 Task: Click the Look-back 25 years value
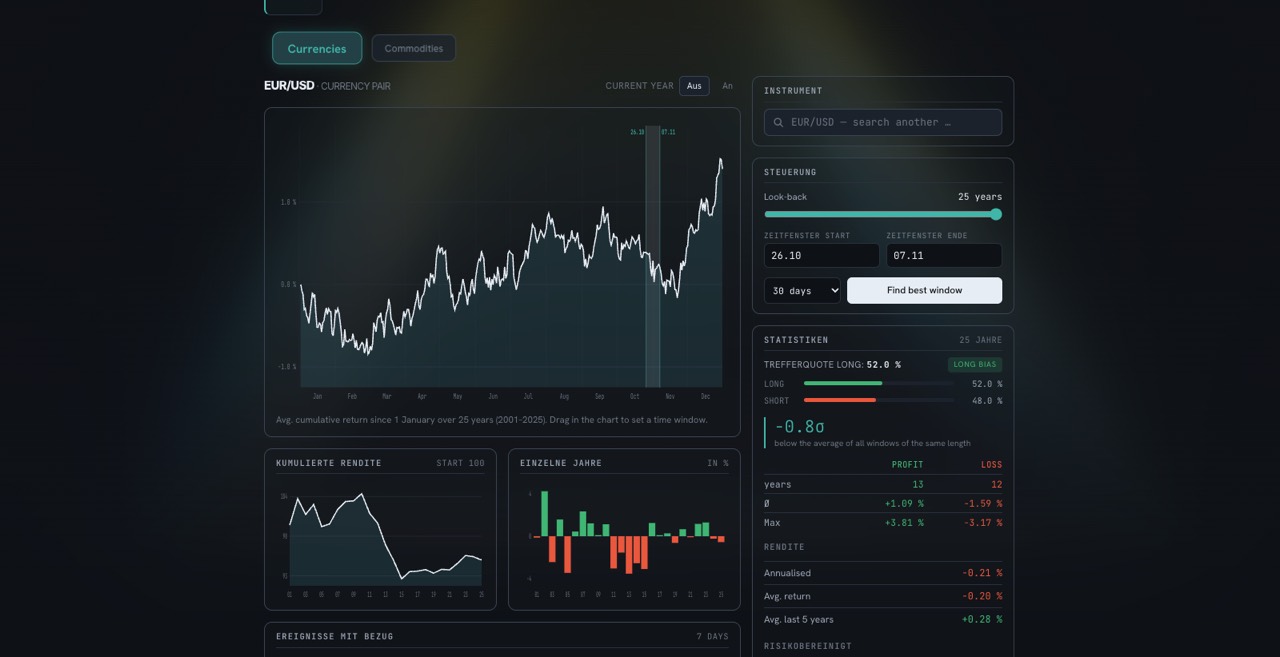(980, 197)
